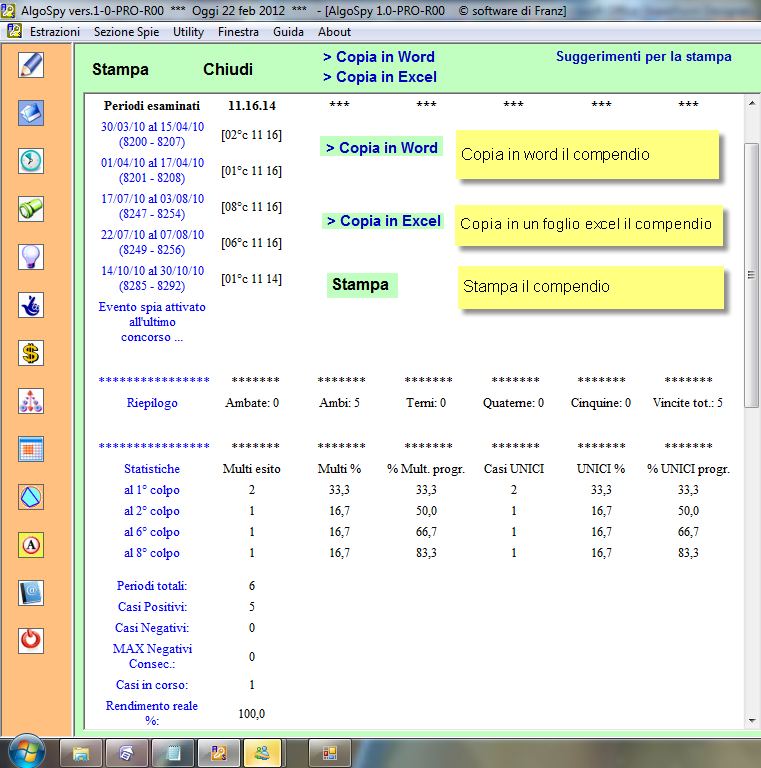Select period 01/04/10 al 17/04/10
Viewport: 761px width, 768px height.
click(x=152, y=170)
